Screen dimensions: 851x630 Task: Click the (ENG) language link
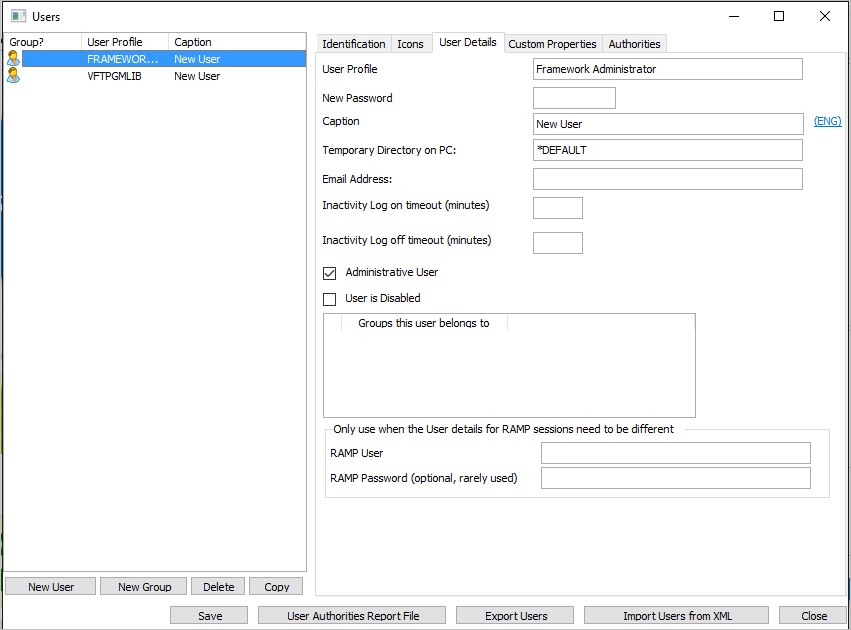[x=828, y=121]
